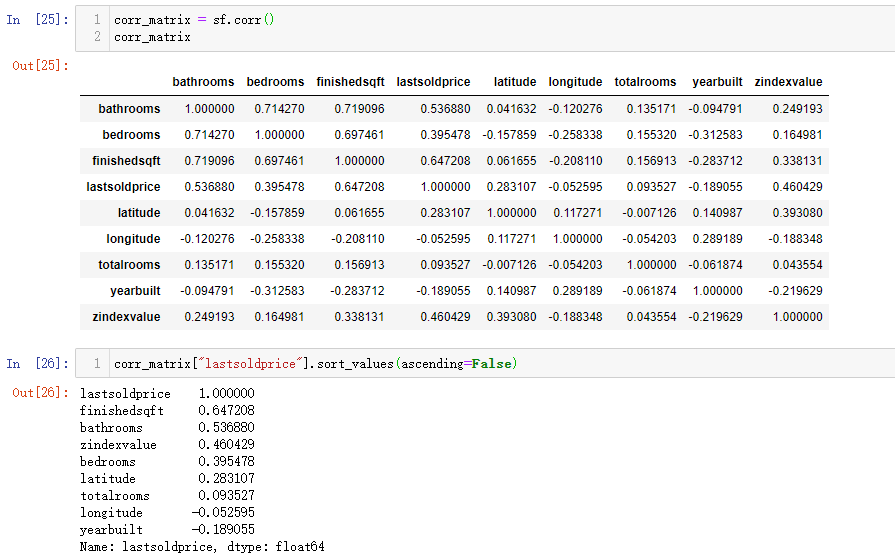Click zindexvalue in sorted output list
This screenshot has width=895, height=556.
tap(118, 445)
